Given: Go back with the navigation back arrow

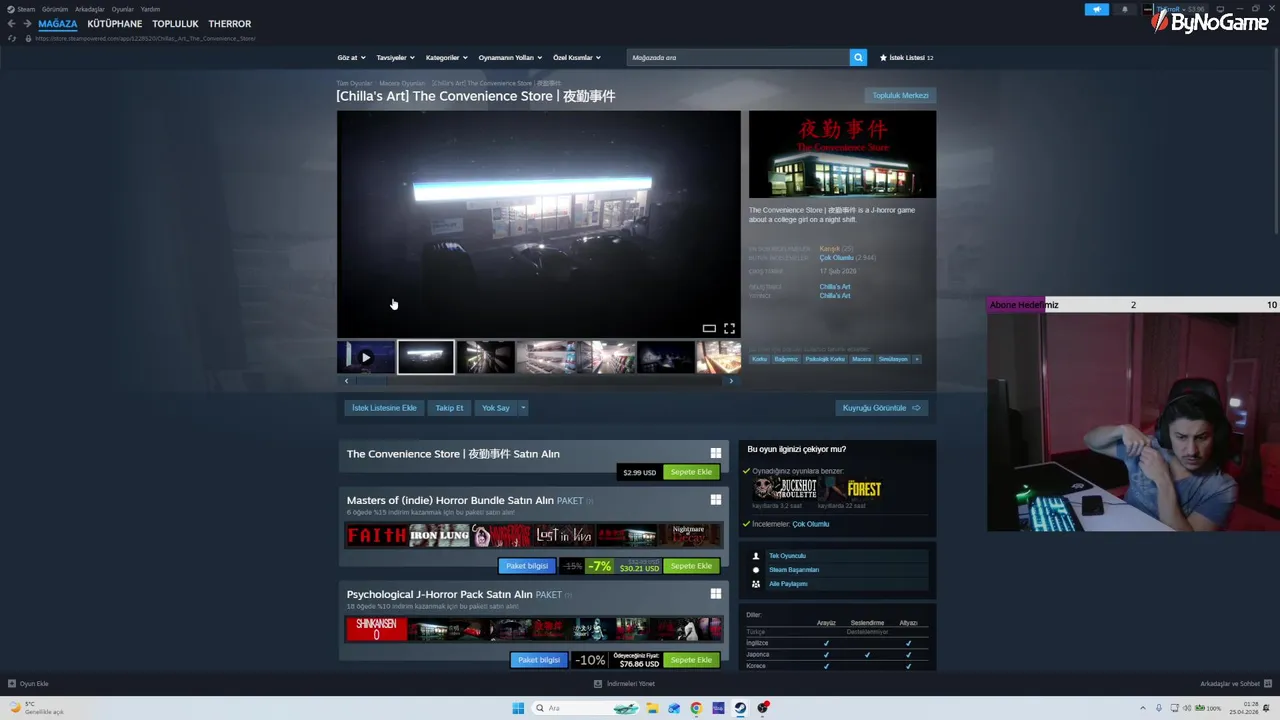Looking at the screenshot, I should 11,24.
